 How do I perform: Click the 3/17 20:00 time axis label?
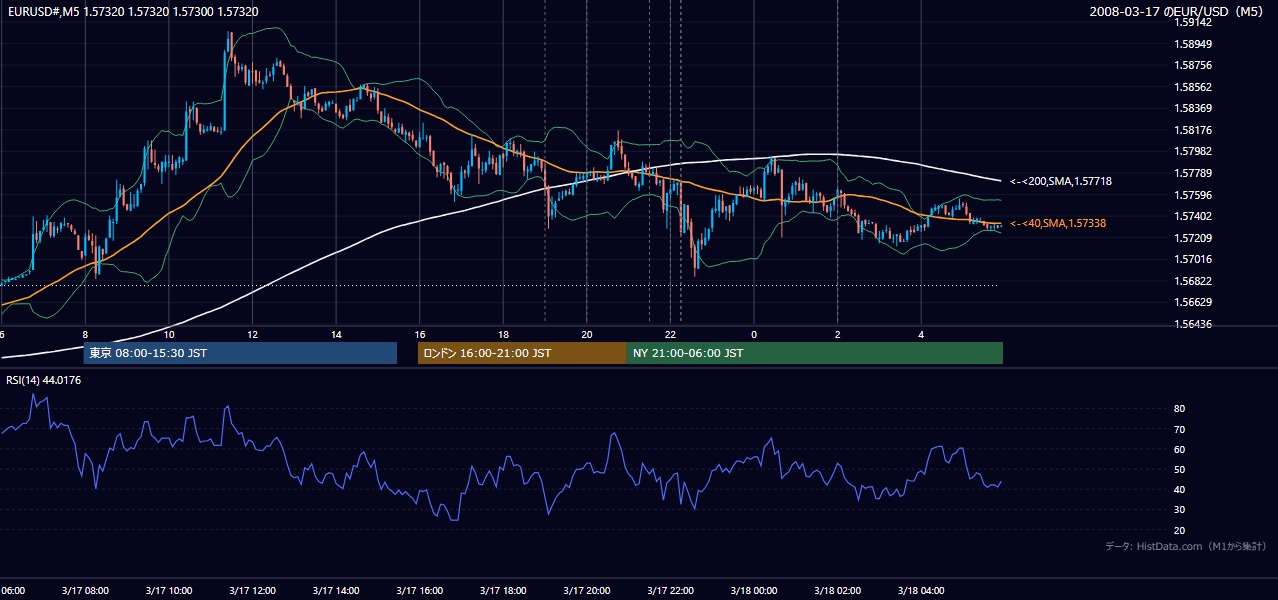[586, 590]
